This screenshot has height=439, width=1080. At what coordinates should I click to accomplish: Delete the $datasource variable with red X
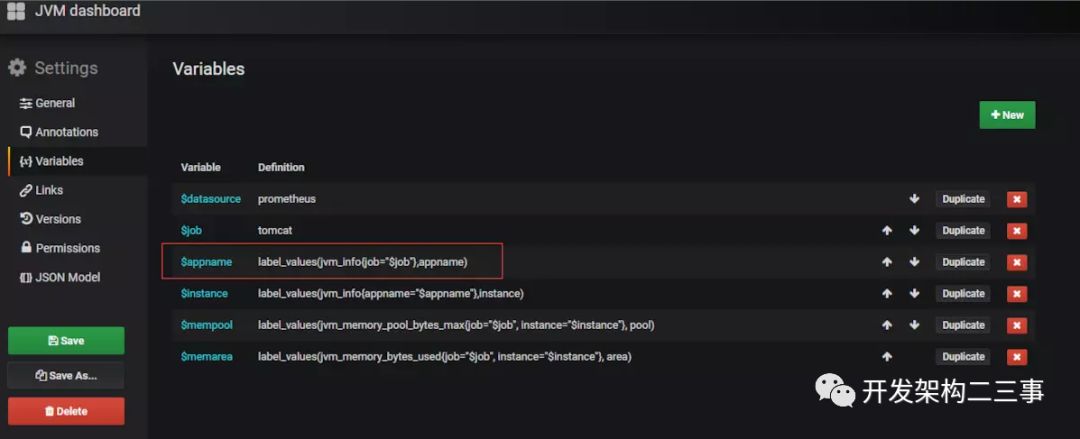pyautogui.click(x=1017, y=199)
